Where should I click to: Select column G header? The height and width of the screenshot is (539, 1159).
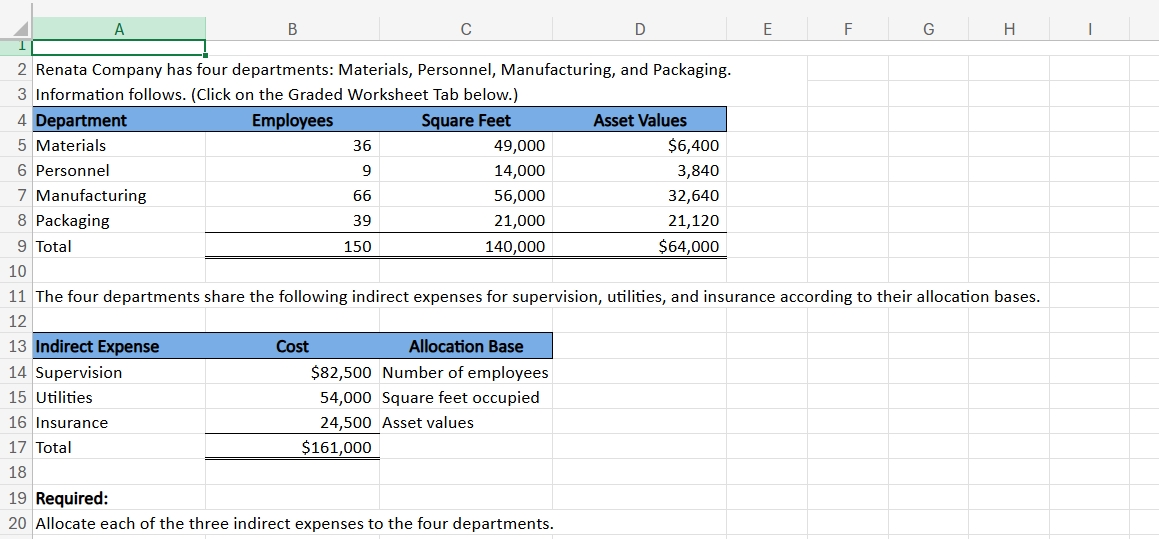[928, 29]
